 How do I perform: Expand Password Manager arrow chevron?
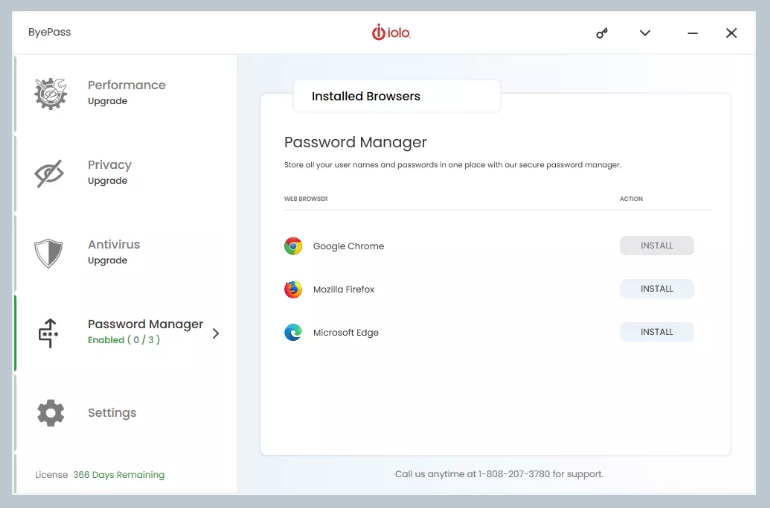216,334
